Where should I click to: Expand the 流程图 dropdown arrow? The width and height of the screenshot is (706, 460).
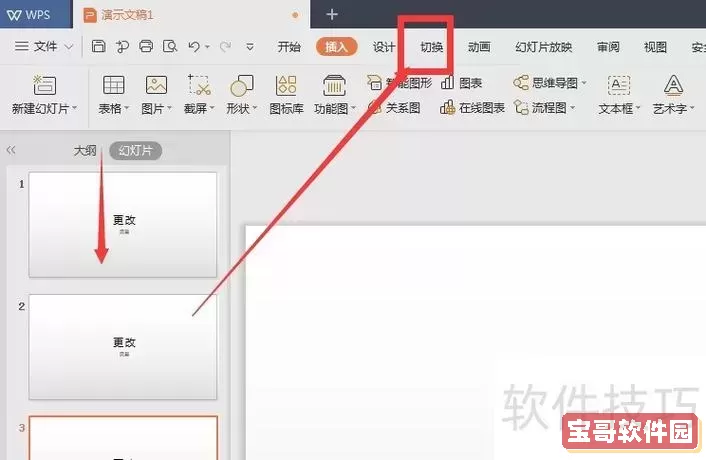[x=573, y=108]
